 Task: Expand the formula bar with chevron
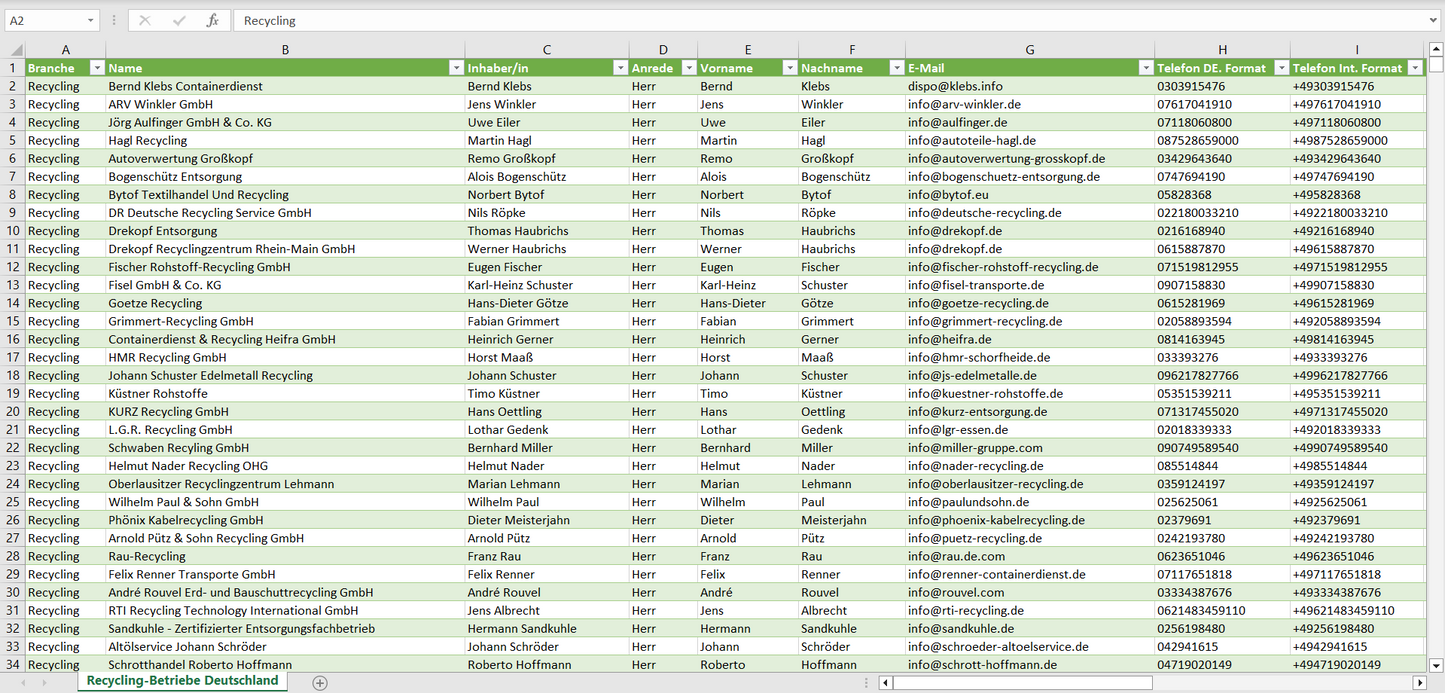(x=1434, y=20)
